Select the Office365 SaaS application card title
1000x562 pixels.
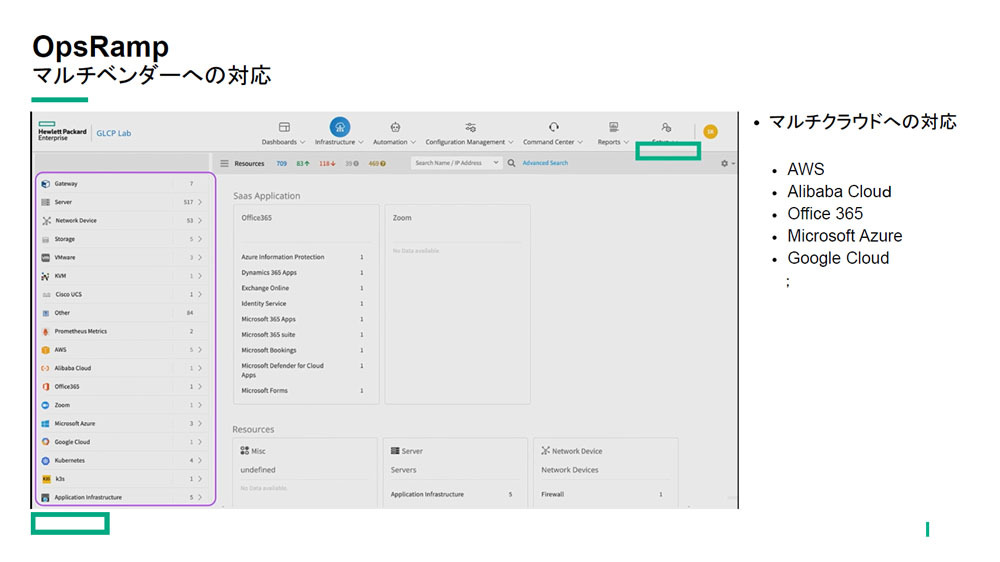[256, 218]
